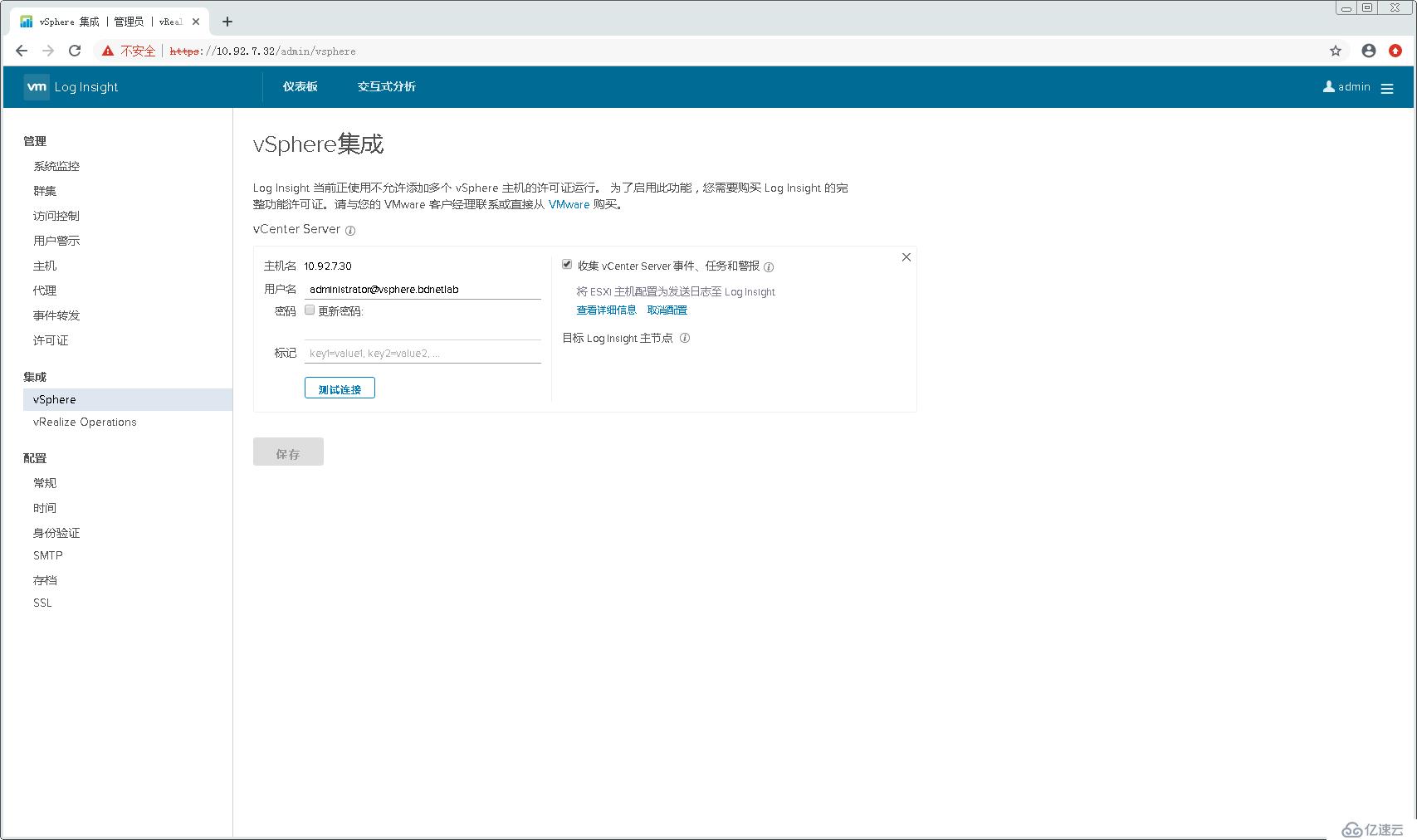Click the info icon beside vCenter Server heading
Viewport: 1417px width, 840px height.
pyautogui.click(x=350, y=231)
